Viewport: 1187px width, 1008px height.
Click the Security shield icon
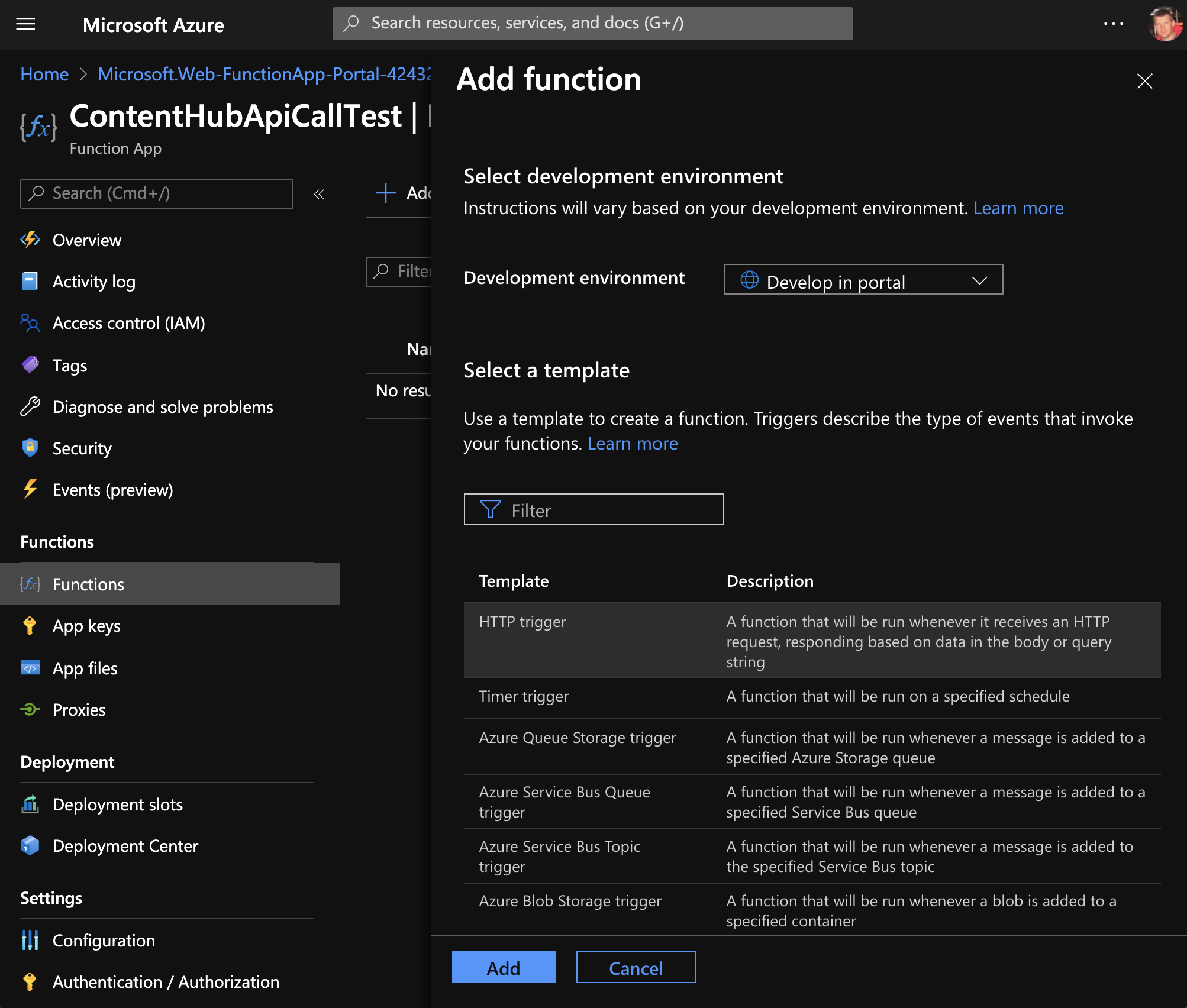click(30, 448)
